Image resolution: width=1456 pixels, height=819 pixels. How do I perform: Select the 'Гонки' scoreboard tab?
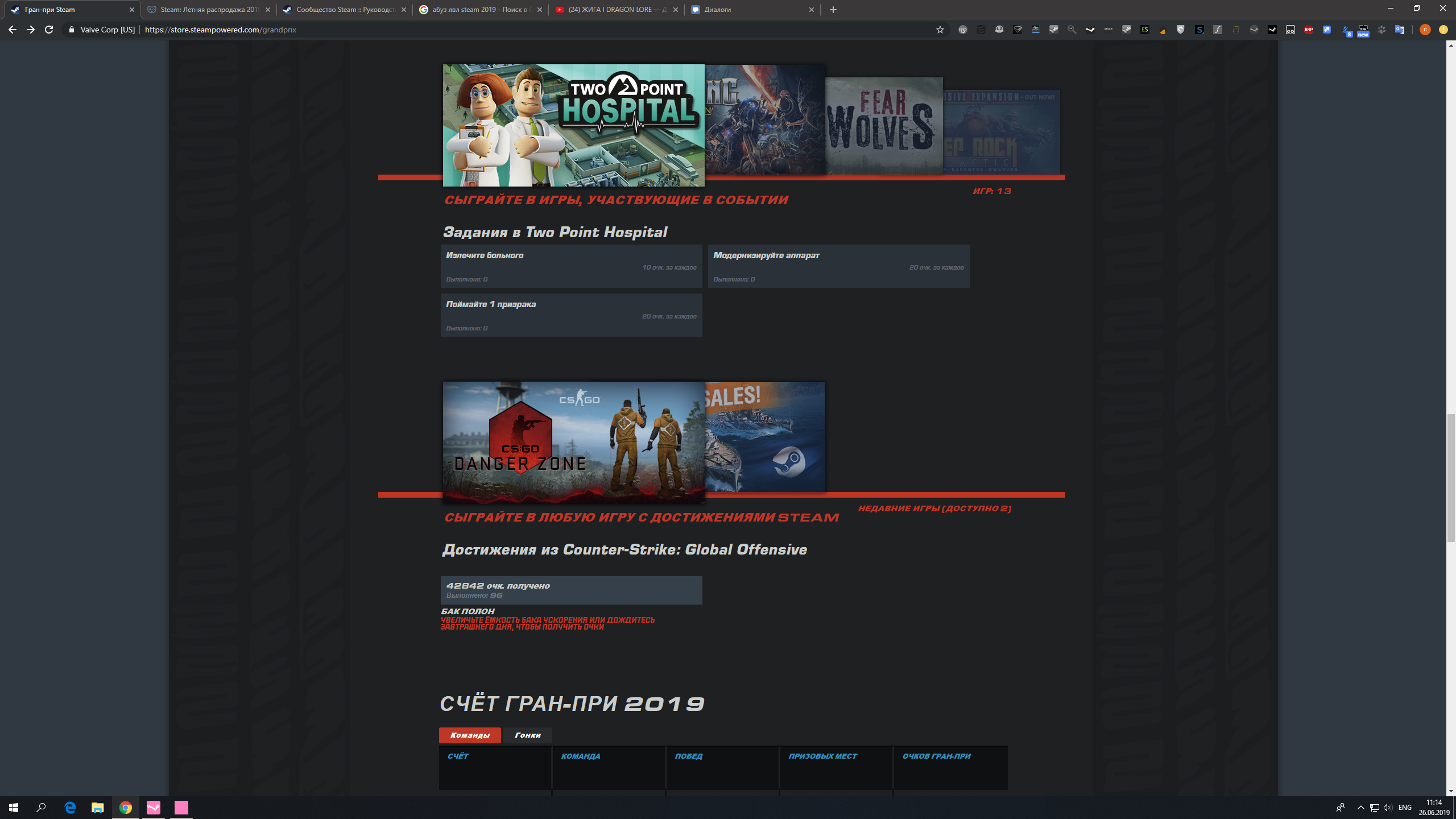pos(528,735)
